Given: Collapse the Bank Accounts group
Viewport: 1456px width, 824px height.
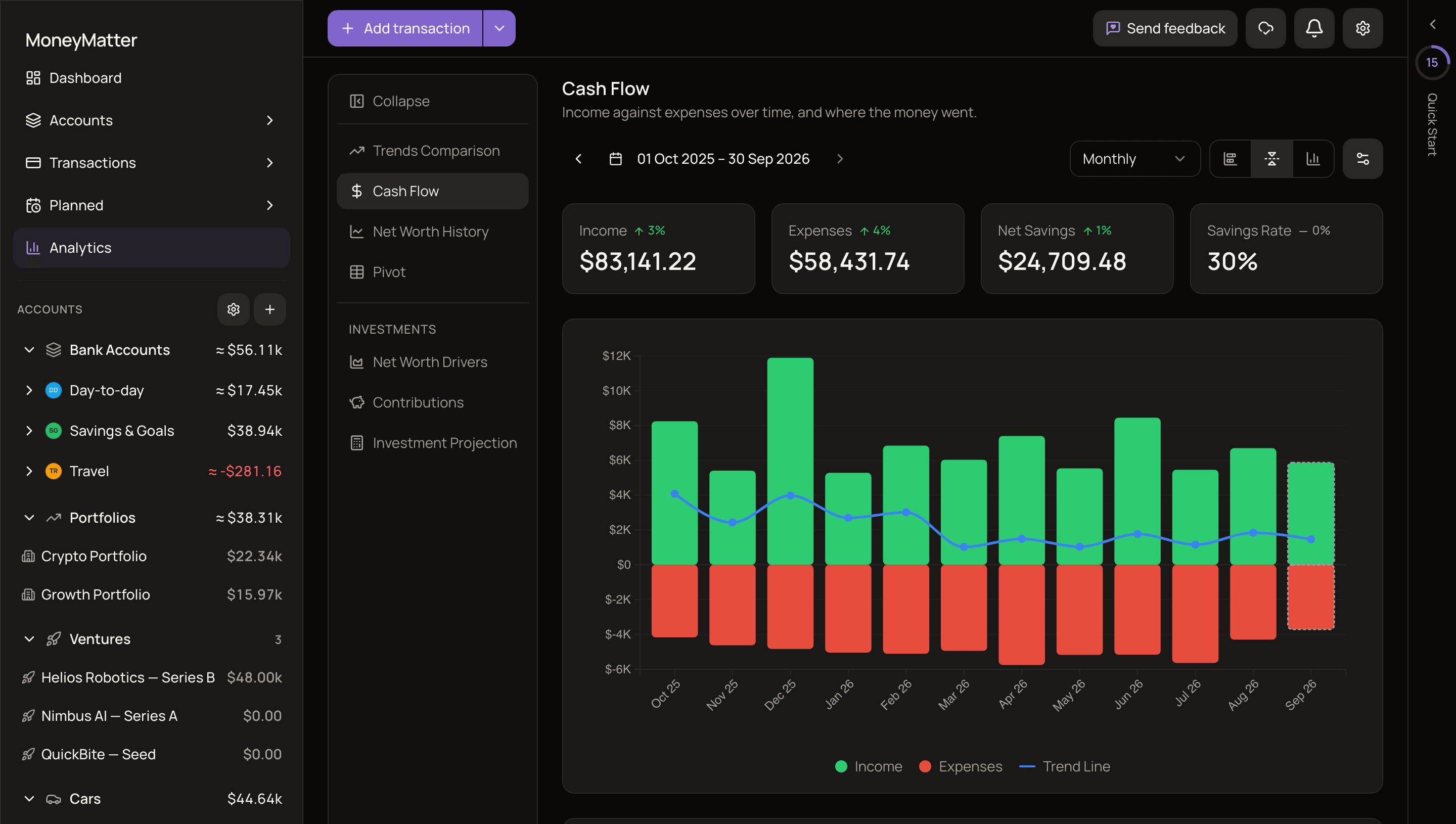Looking at the screenshot, I should point(29,350).
